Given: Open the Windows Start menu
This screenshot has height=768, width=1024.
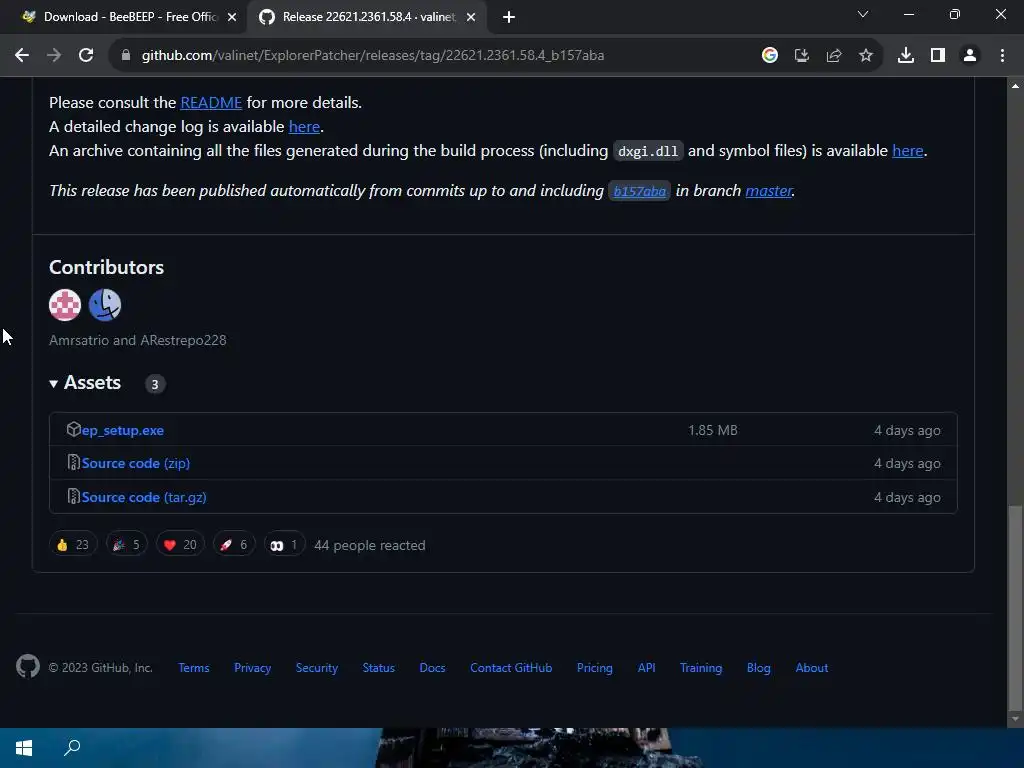Looking at the screenshot, I should click(24, 748).
